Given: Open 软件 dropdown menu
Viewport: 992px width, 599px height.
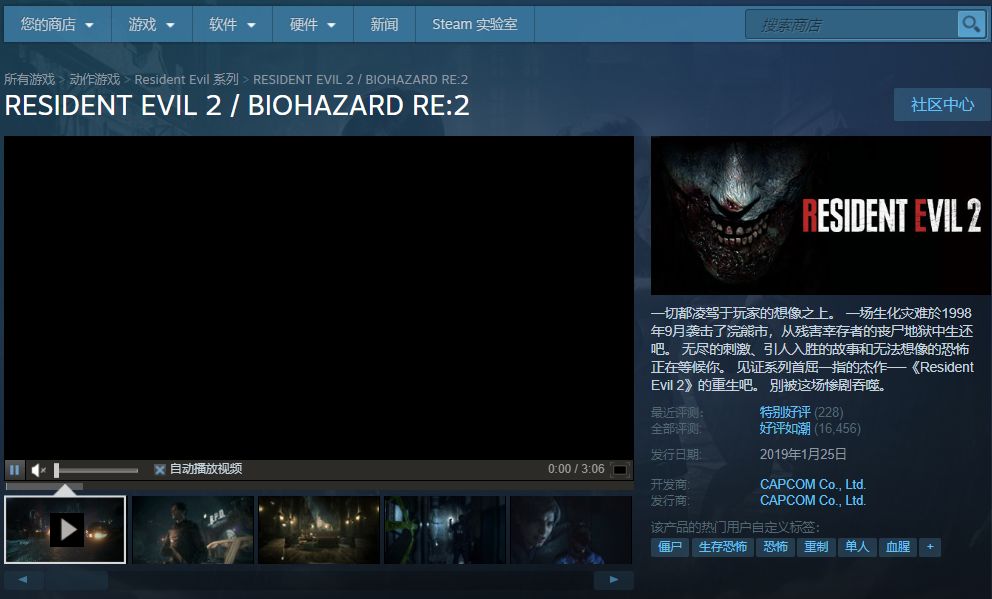Looking at the screenshot, I should 233,25.
